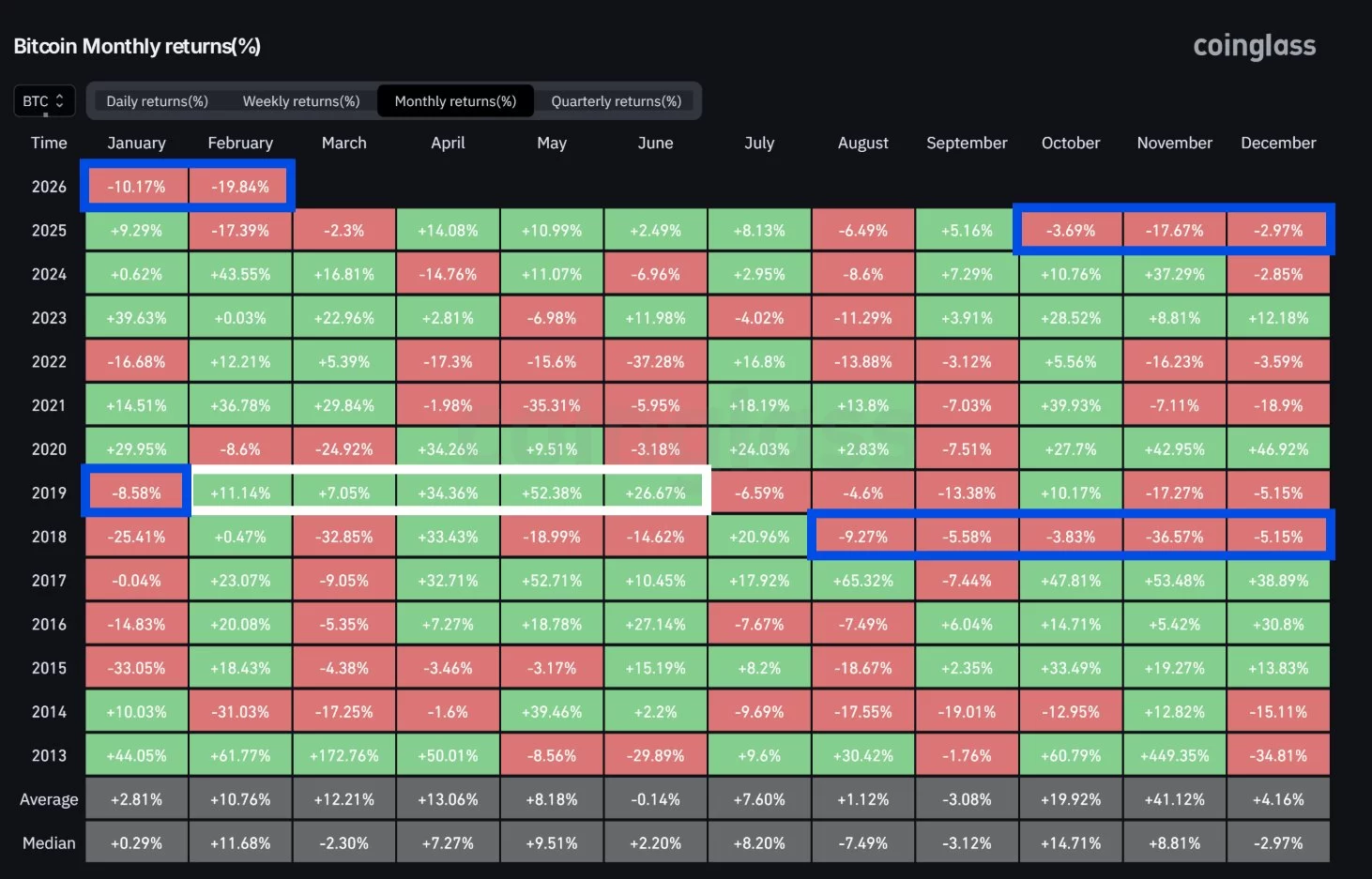Switch to Quarterly returns(%) tab
Image resolution: width=1372 pixels, height=879 pixels.
[x=616, y=101]
